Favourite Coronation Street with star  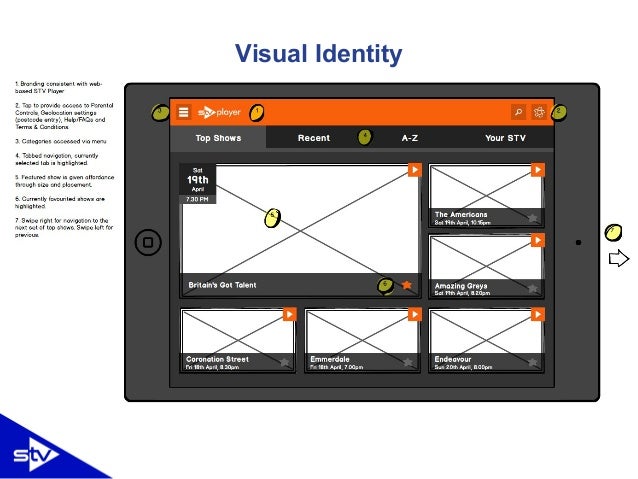(x=285, y=362)
